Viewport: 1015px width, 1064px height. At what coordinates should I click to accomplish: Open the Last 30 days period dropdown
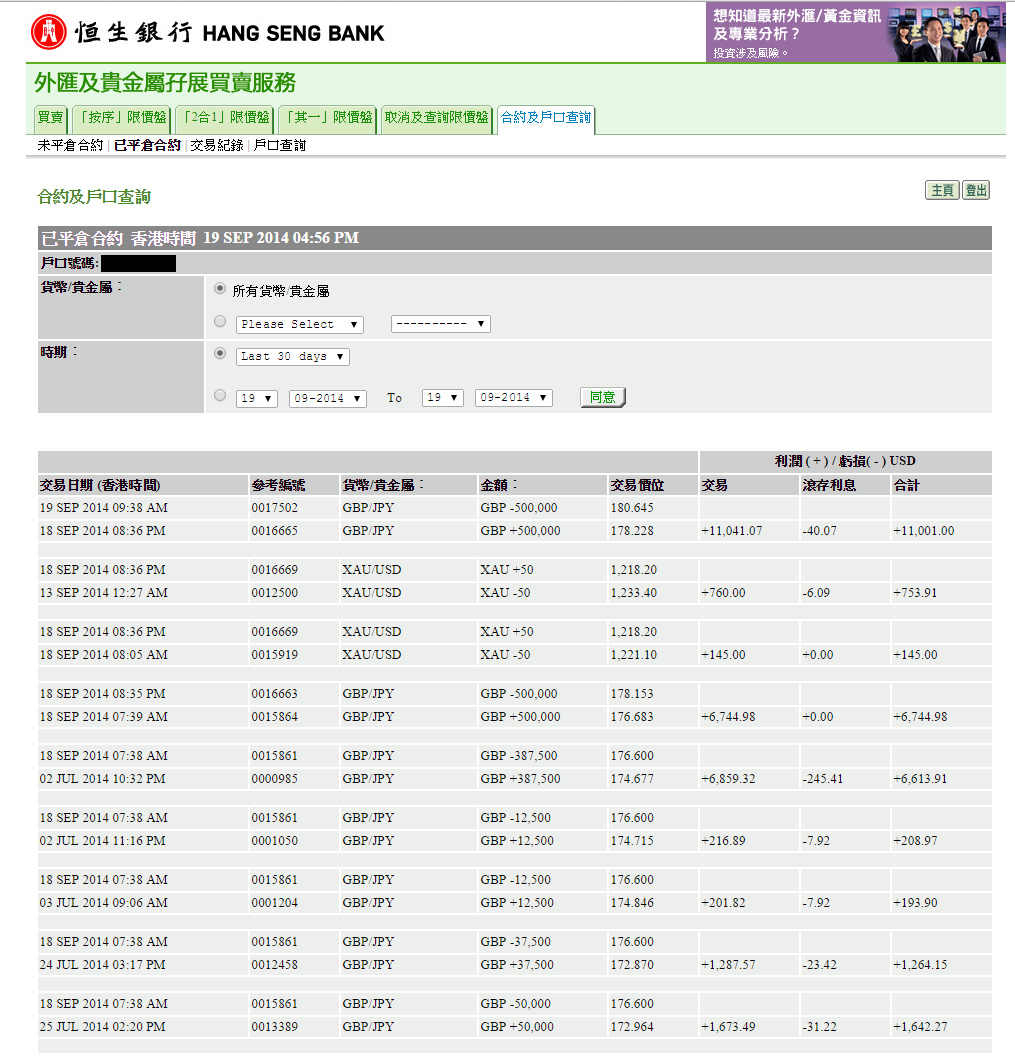click(293, 357)
